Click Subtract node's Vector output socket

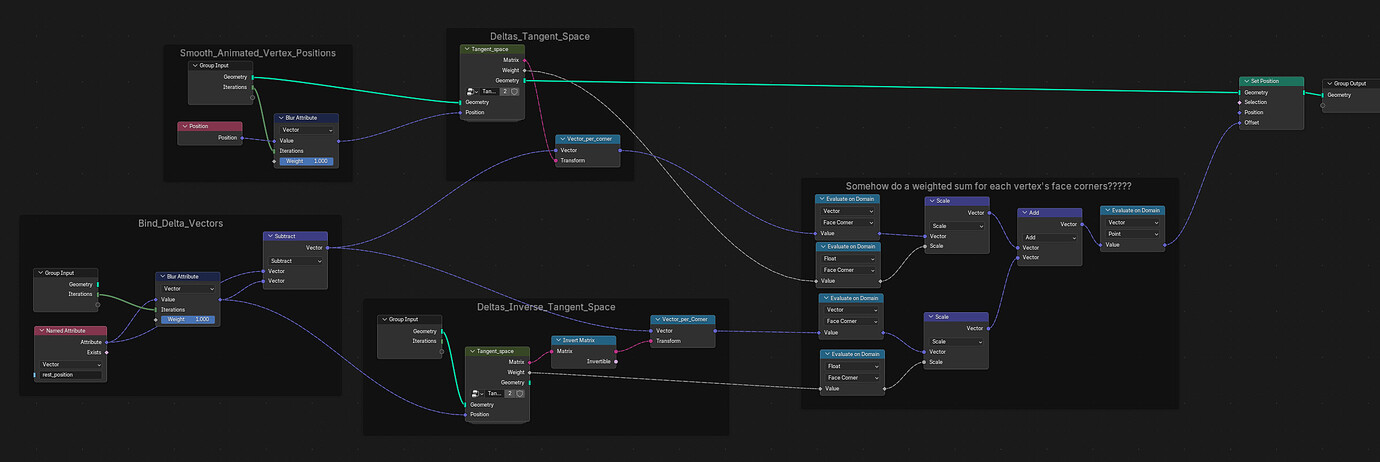coord(328,247)
